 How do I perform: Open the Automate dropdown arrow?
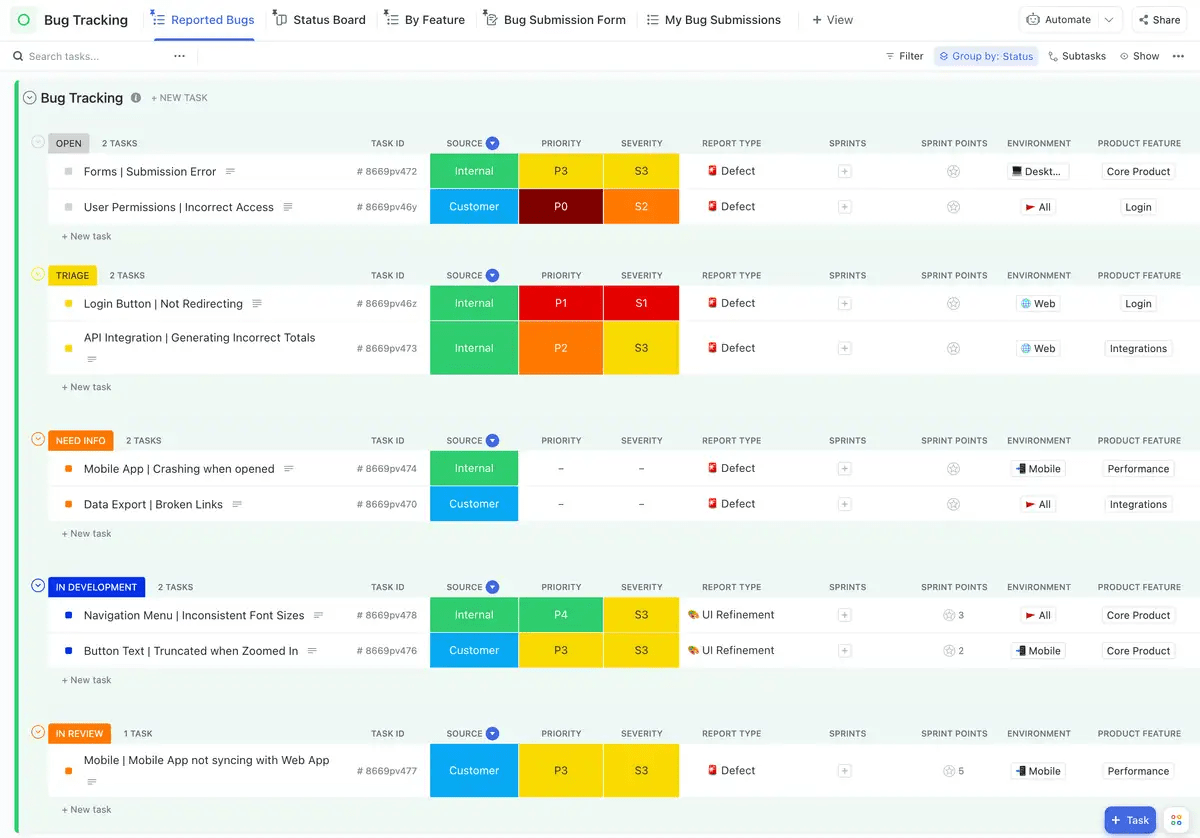[x=1109, y=20]
